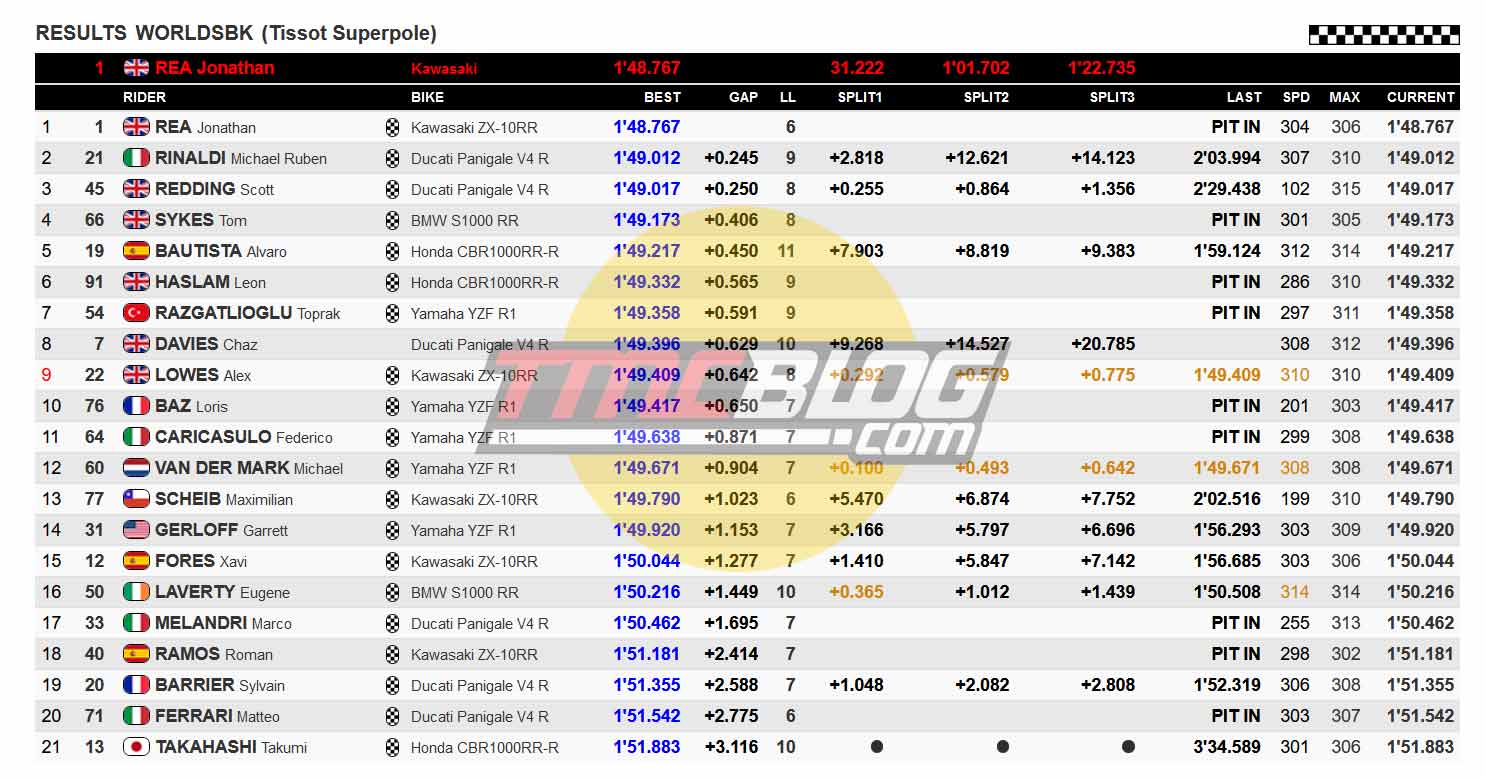Click rider name "TAKAHASHI Takumi"
Screen dimensions: 1486x778
(231, 747)
